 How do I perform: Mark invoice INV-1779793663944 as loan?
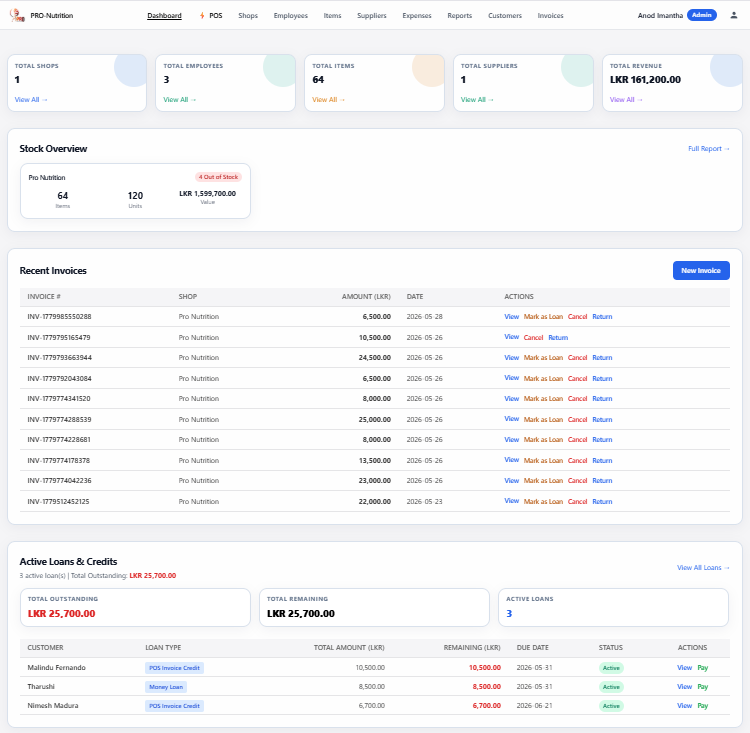pos(543,357)
